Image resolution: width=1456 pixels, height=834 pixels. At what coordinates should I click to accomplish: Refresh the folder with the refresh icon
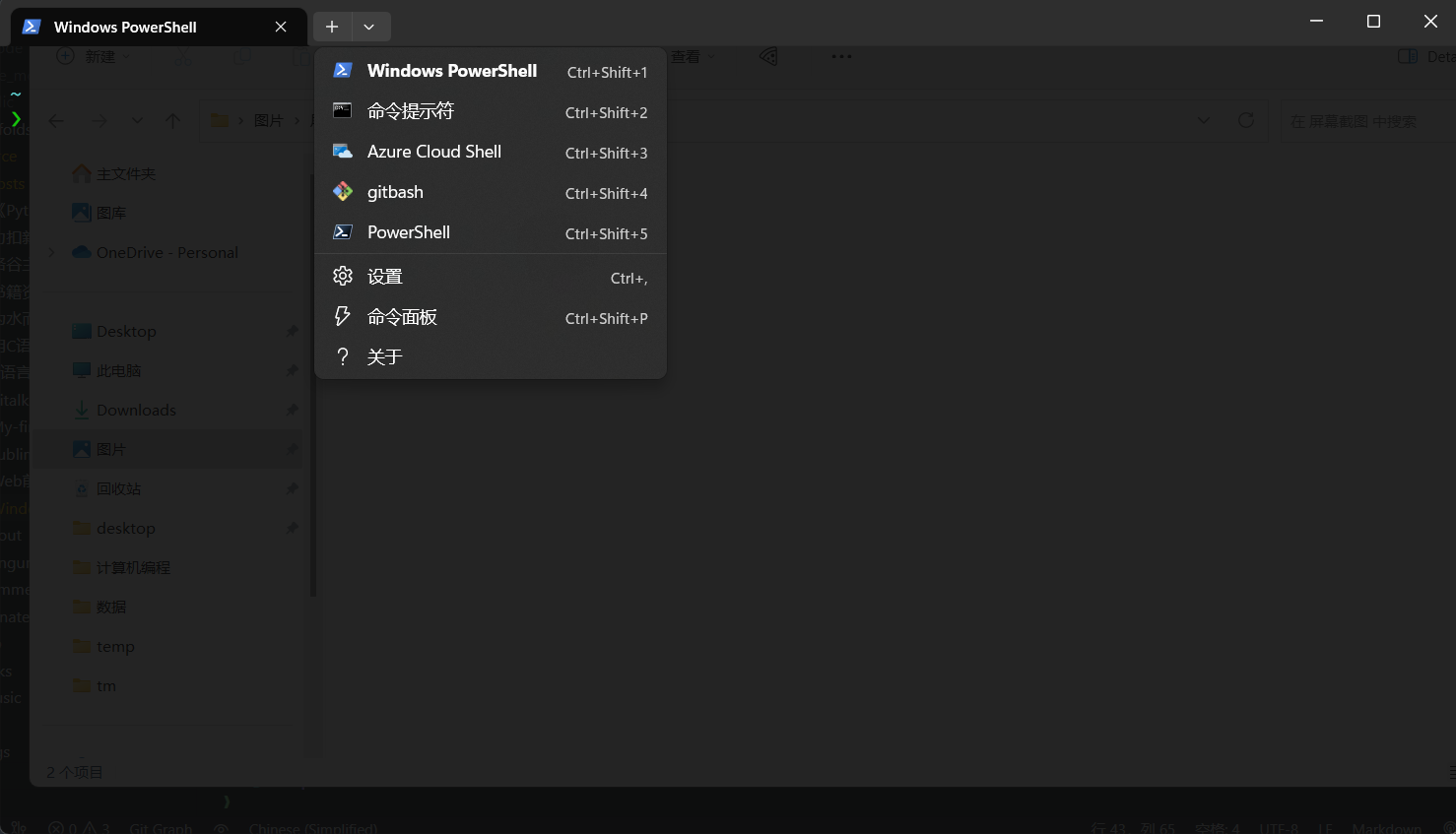click(1245, 119)
